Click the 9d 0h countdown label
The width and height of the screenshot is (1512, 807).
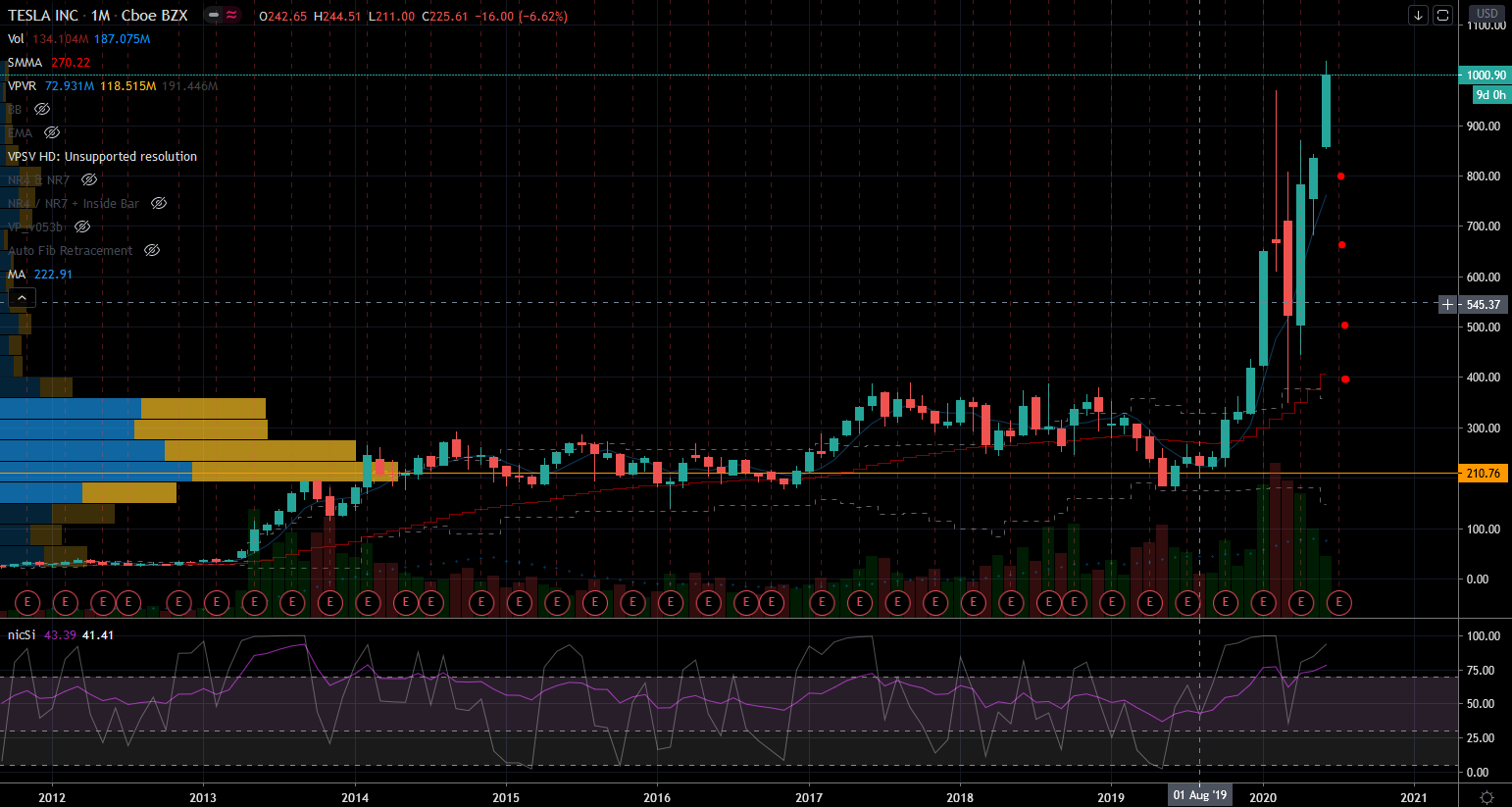pyautogui.click(x=1491, y=94)
